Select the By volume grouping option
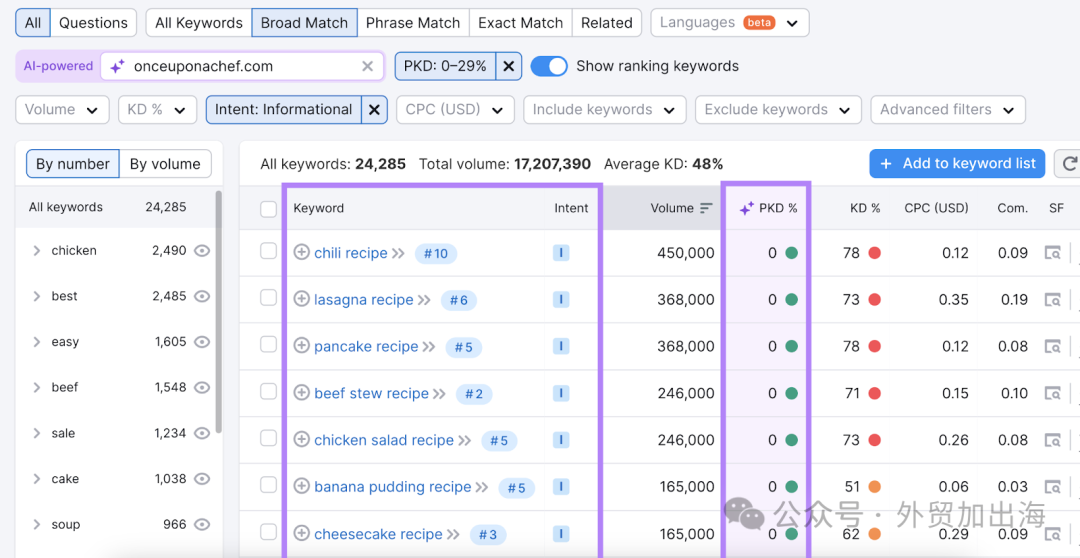Screen dimensions: 1080x558 165,164
